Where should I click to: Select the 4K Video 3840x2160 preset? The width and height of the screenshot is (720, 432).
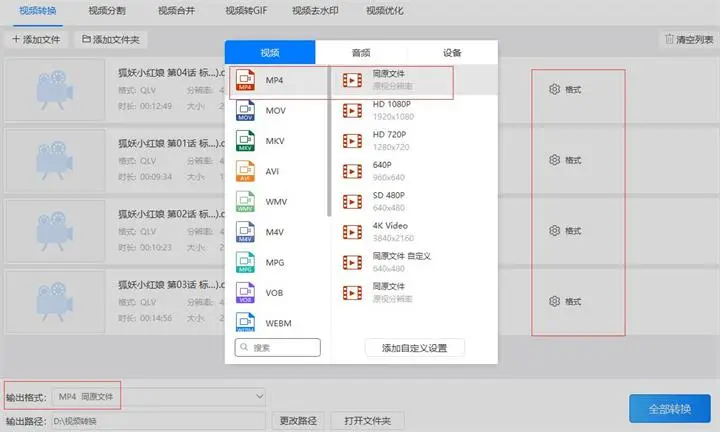[x=414, y=232]
